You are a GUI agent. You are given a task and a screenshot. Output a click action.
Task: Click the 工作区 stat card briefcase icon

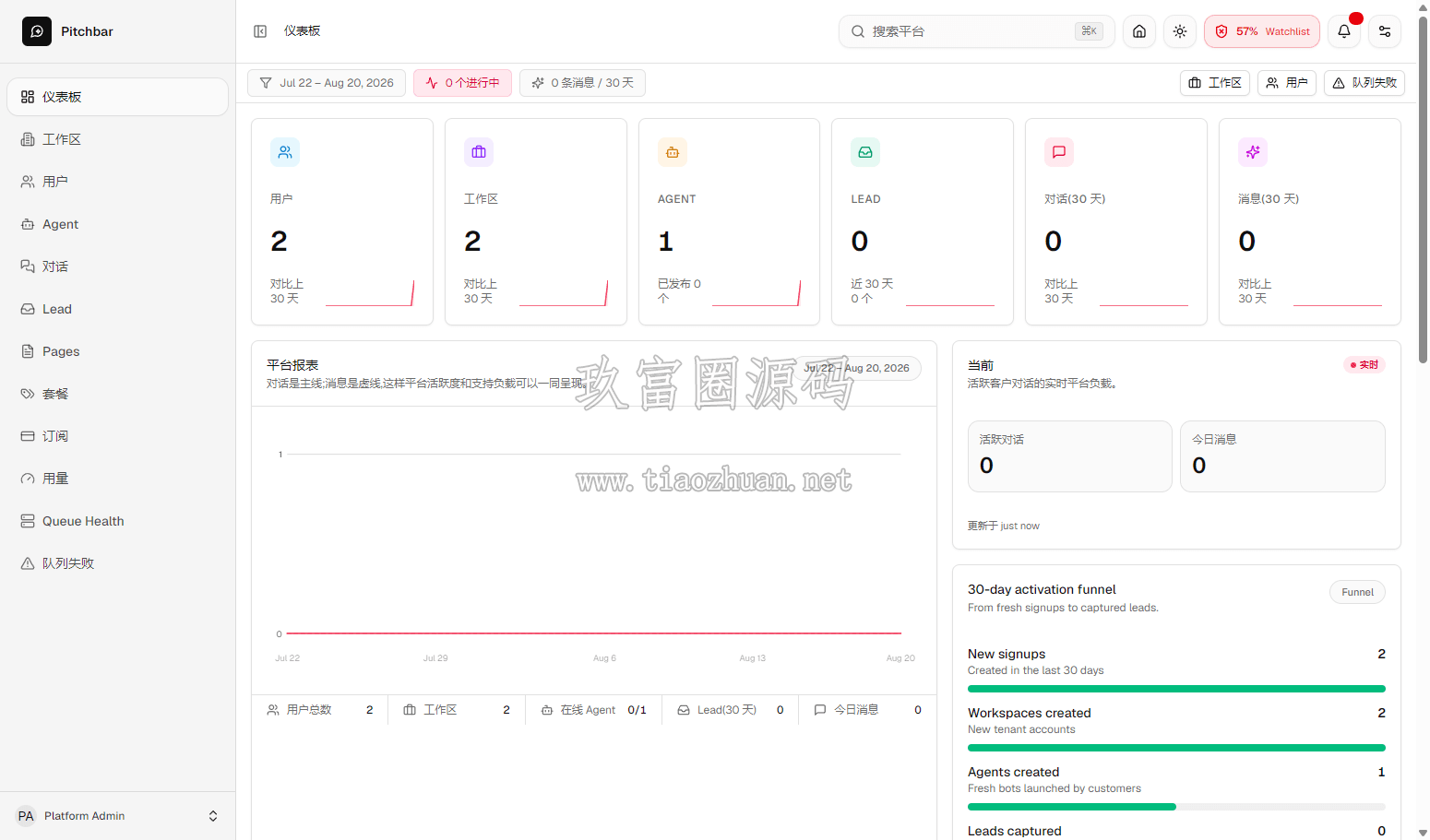pos(479,152)
